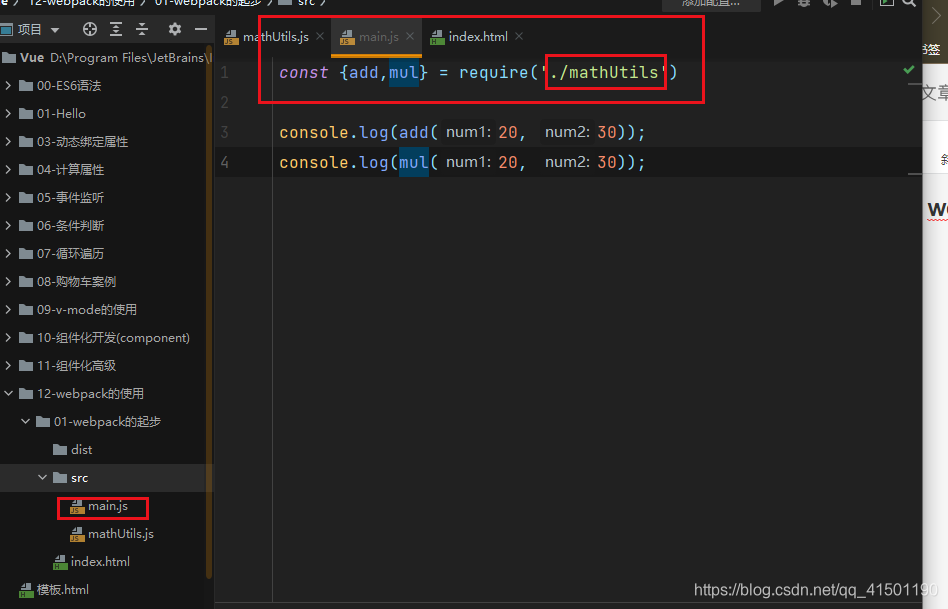Click './mathUtils' string in require call
This screenshot has height=609, width=948.
pos(606,73)
